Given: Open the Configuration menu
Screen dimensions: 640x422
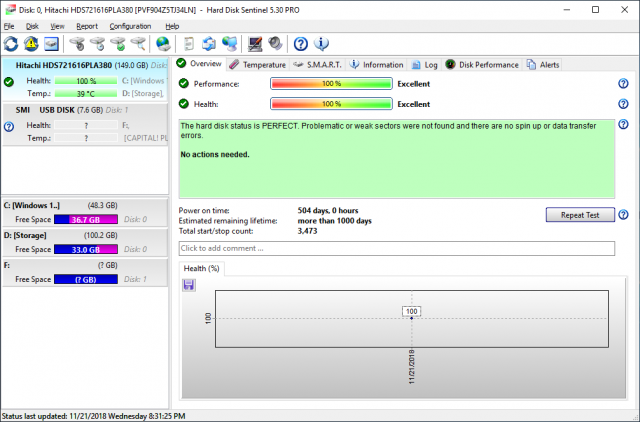Looking at the screenshot, I should pos(130,25).
